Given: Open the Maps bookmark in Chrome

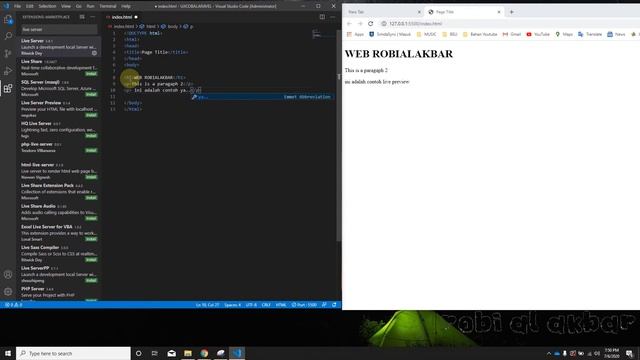Looking at the screenshot, I should click(564, 34).
